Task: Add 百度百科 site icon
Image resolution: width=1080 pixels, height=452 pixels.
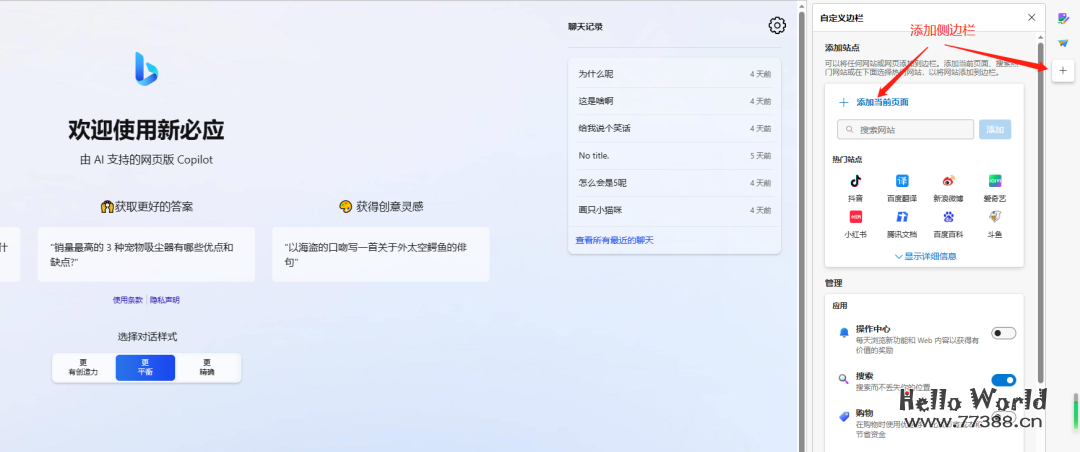Action: (x=948, y=216)
